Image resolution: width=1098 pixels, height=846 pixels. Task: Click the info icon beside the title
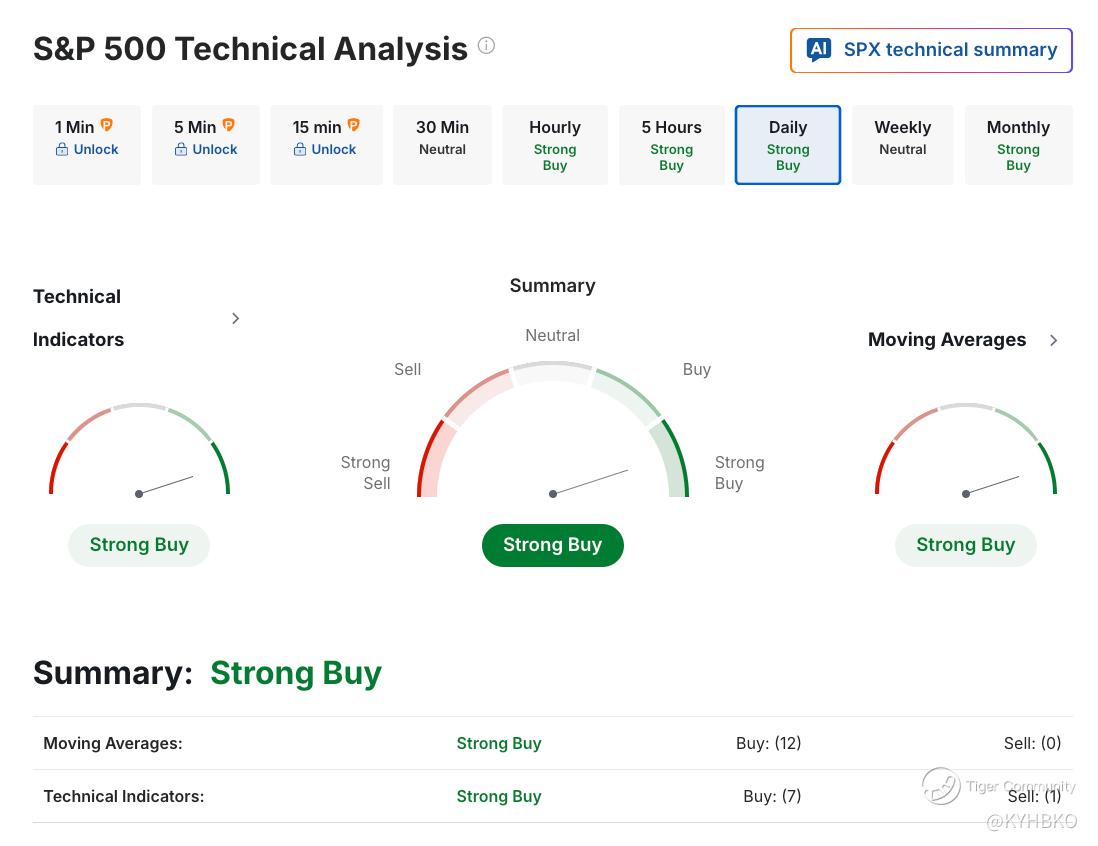pyautogui.click(x=486, y=45)
